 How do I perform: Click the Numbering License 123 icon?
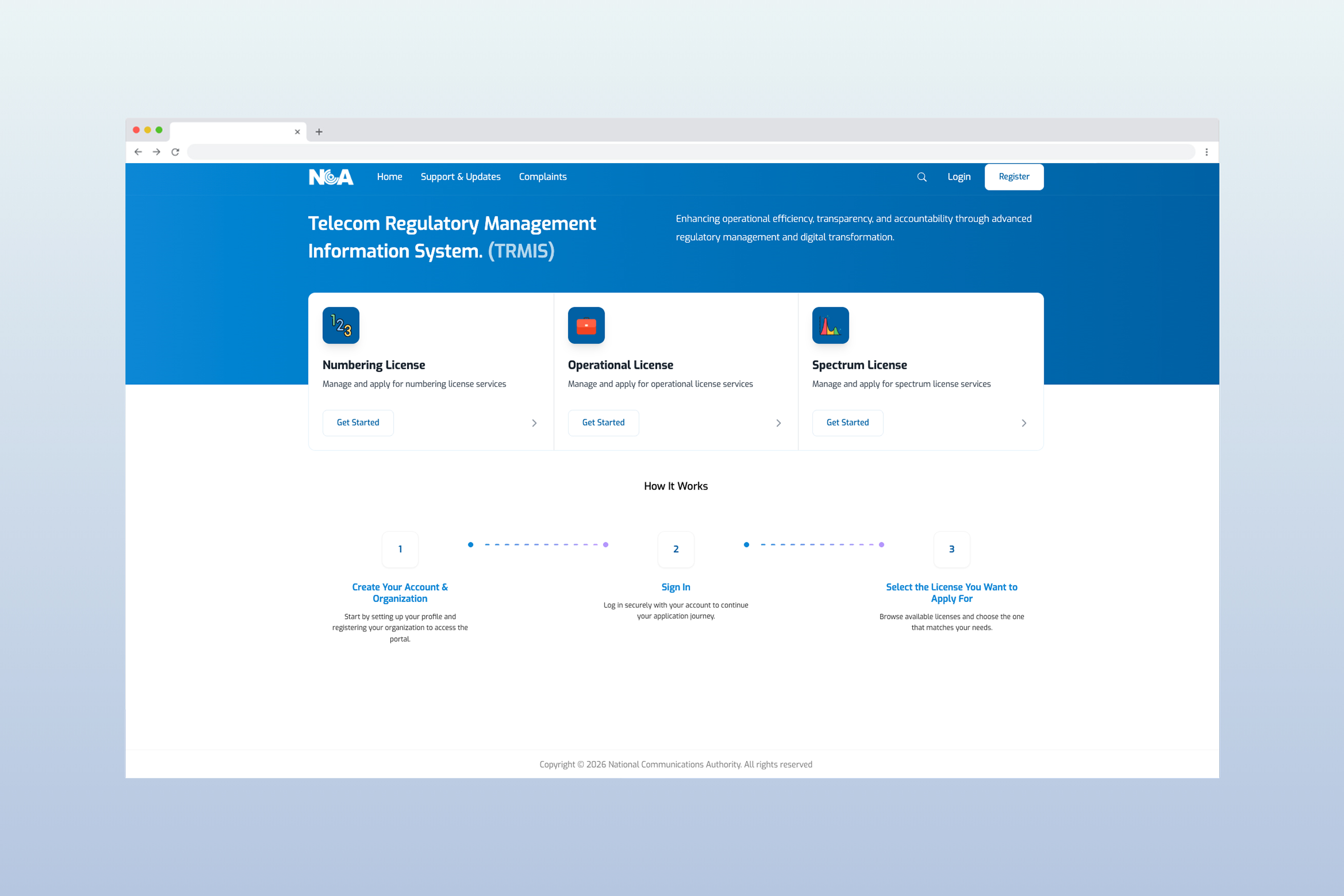(x=341, y=325)
